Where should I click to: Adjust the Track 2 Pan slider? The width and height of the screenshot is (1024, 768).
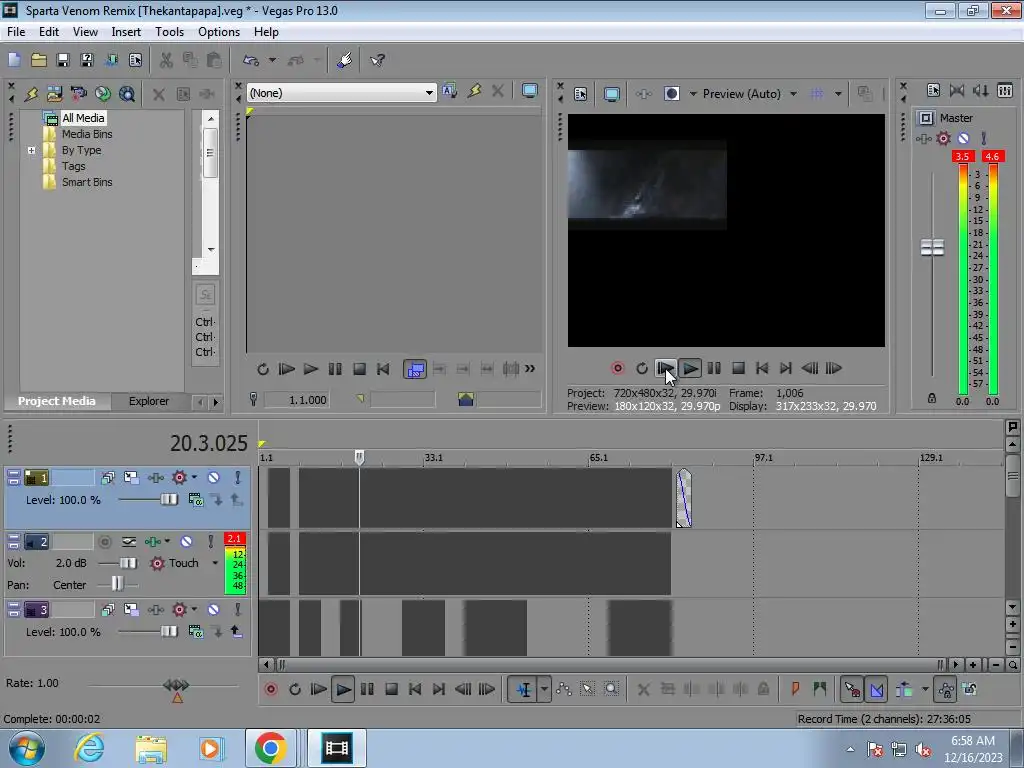click(x=117, y=584)
